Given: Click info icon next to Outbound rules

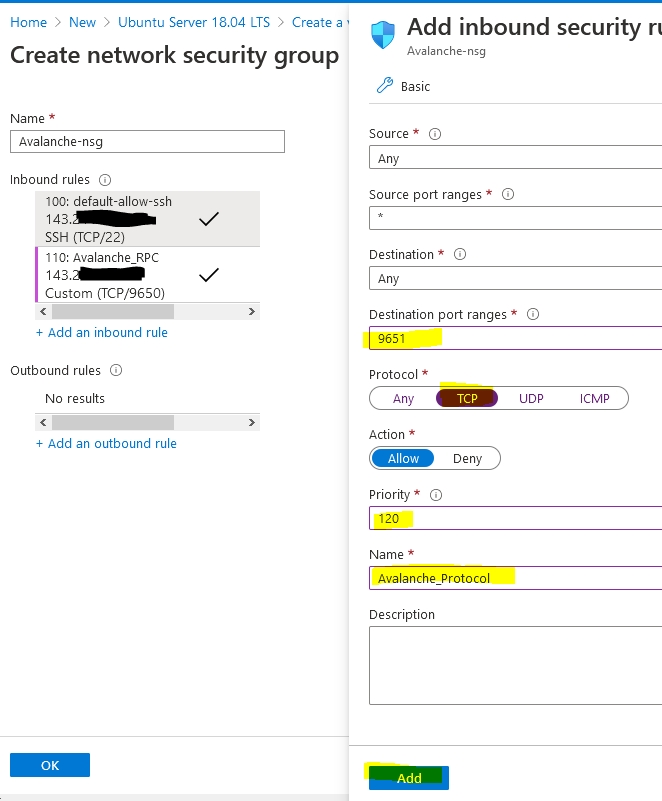Looking at the screenshot, I should pyautogui.click(x=116, y=370).
